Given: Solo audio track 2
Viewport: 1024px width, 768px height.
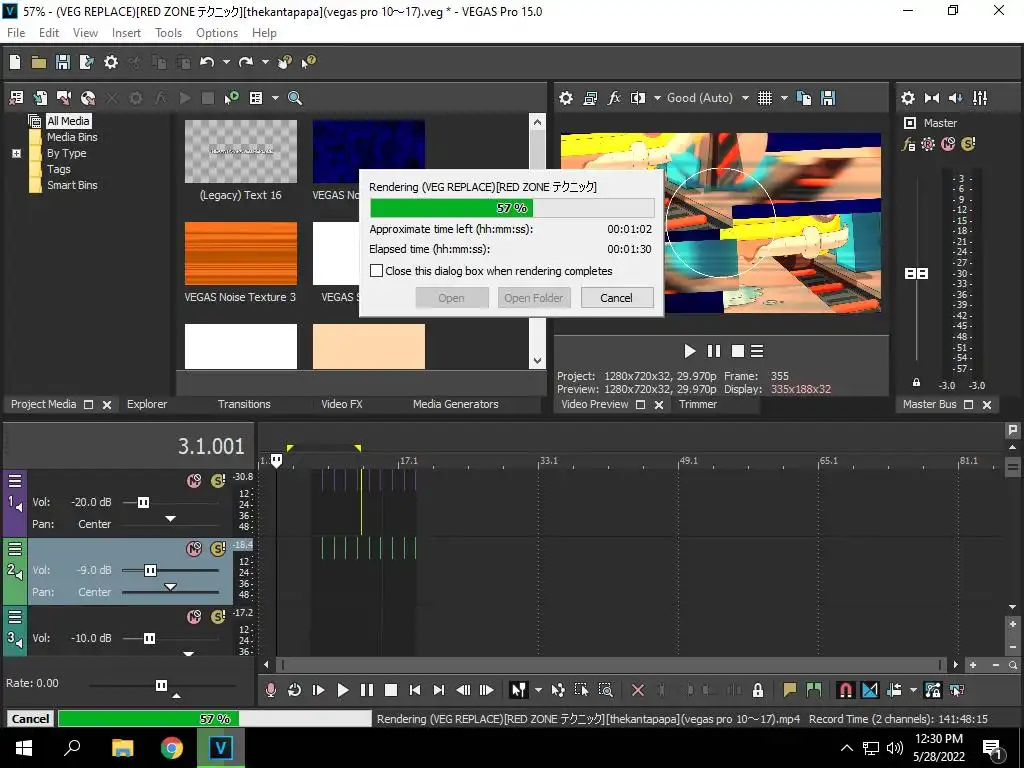Looking at the screenshot, I should pyautogui.click(x=218, y=549).
